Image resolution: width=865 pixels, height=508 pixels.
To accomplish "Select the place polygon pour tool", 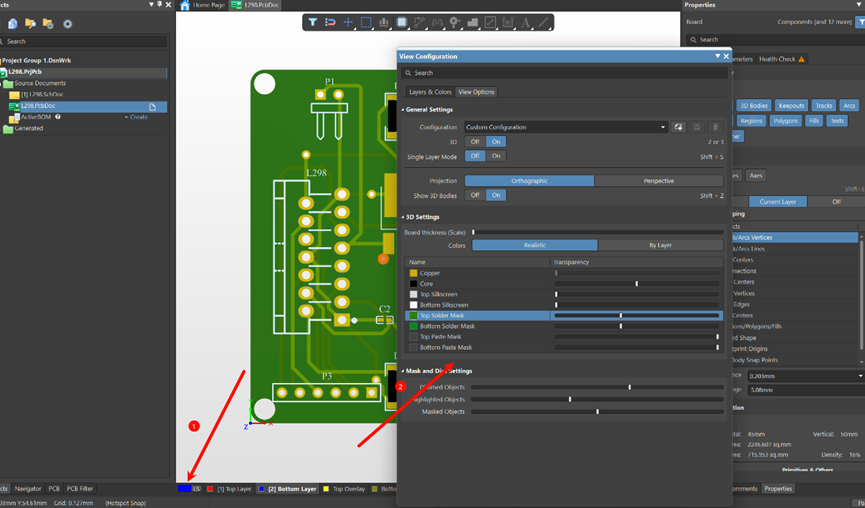I will (x=472, y=23).
